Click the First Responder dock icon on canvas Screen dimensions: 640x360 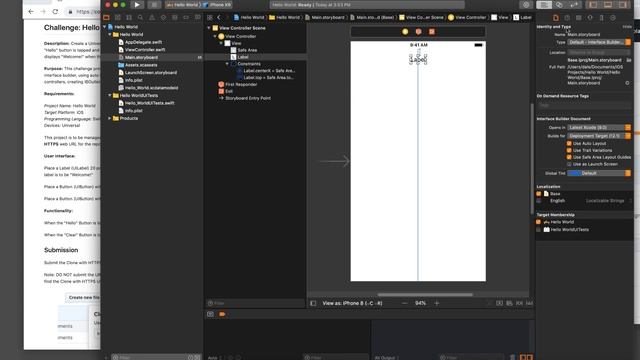click(x=418, y=31)
